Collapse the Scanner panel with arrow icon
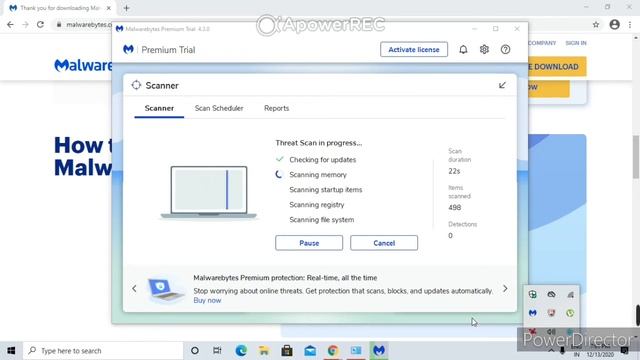 coord(502,85)
